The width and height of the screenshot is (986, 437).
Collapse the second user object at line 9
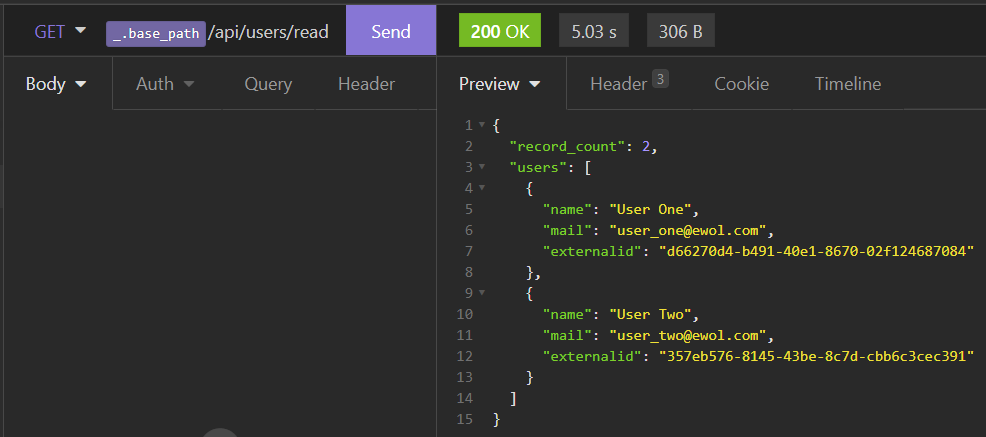point(482,293)
